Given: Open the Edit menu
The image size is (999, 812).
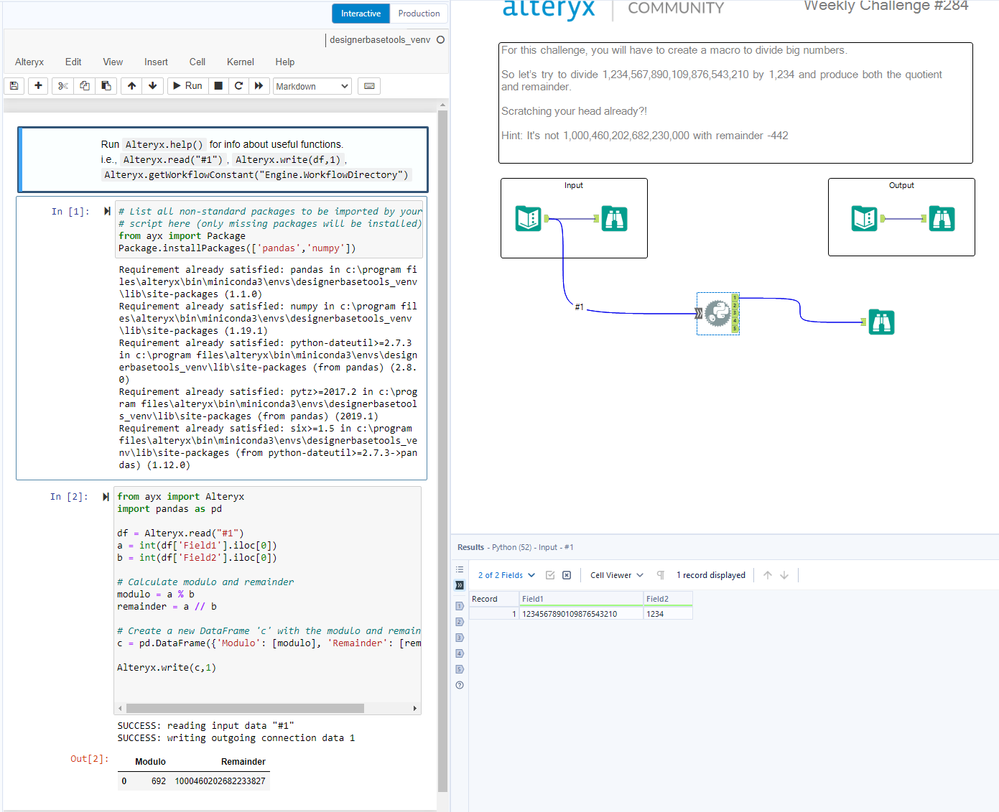Looking at the screenshot, I should [73, 62].
